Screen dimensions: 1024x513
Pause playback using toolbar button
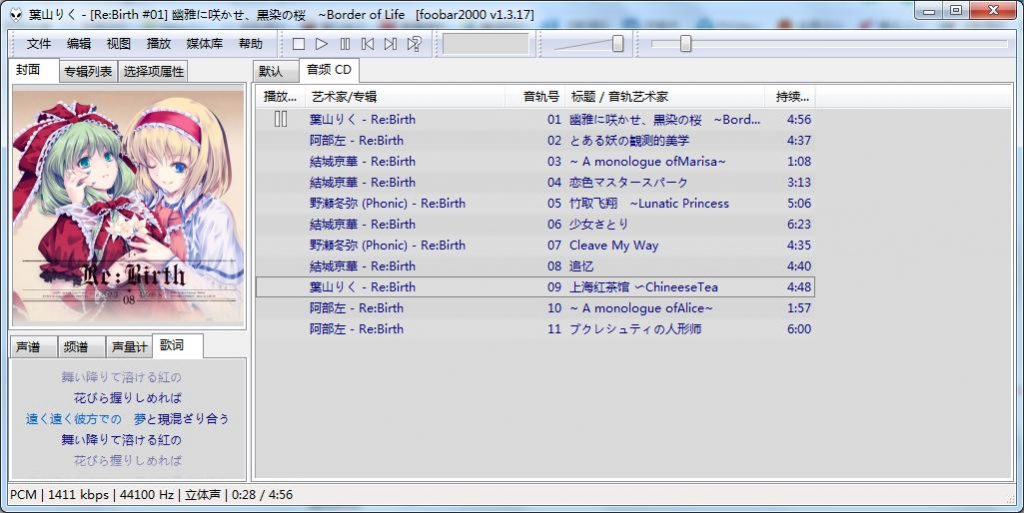[345, 44]
